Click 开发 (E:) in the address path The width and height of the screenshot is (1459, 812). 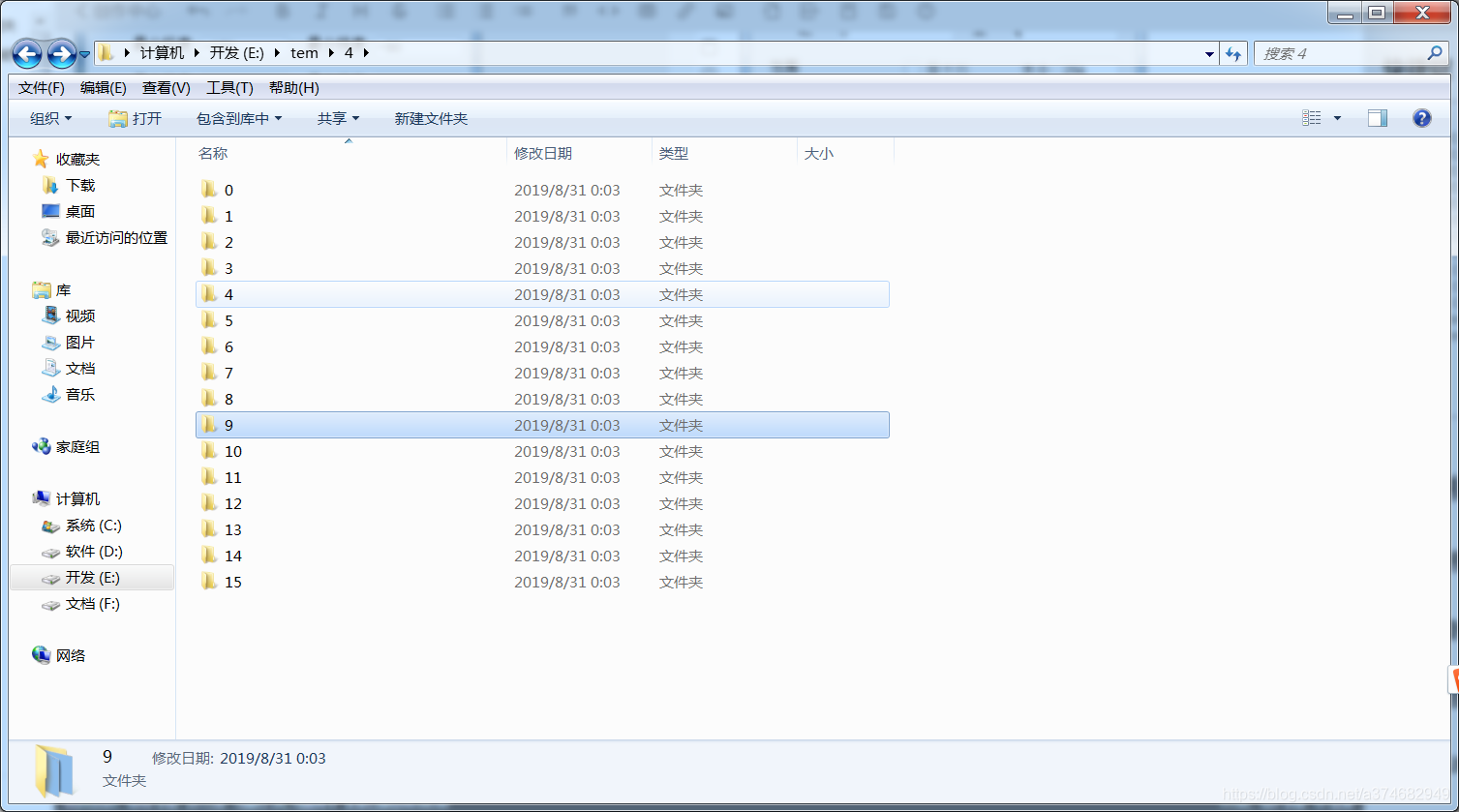coord(237,53)
